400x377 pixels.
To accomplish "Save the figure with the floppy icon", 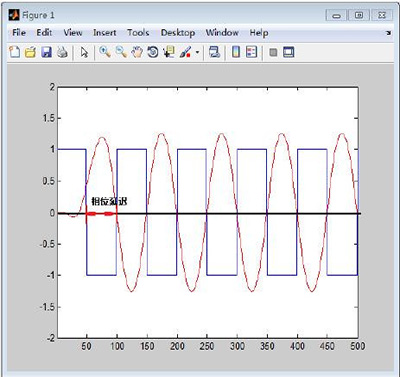I will click(46, 52).
